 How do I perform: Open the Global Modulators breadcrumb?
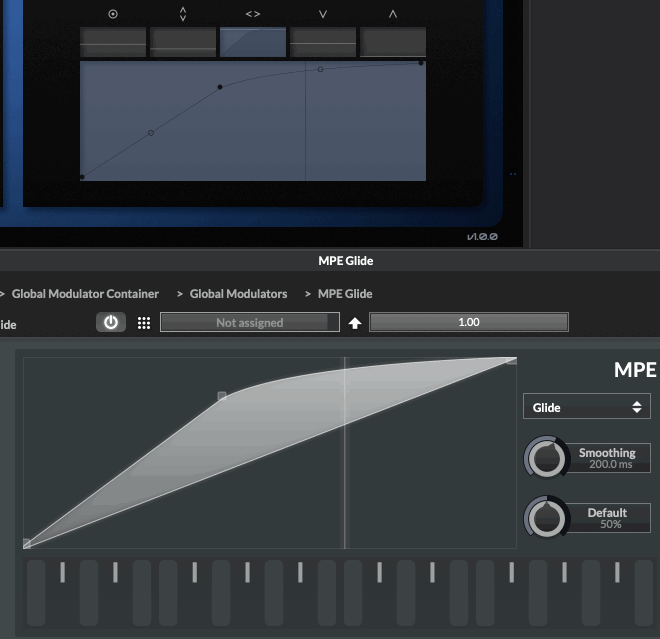click(238, 294)
